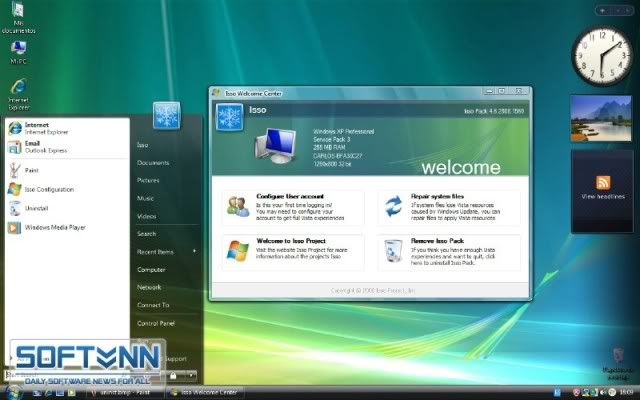Viewport: 640px width, 400px height.
Task: Click the snowflake user picture atop the Start menu
Action: (167, 116)
